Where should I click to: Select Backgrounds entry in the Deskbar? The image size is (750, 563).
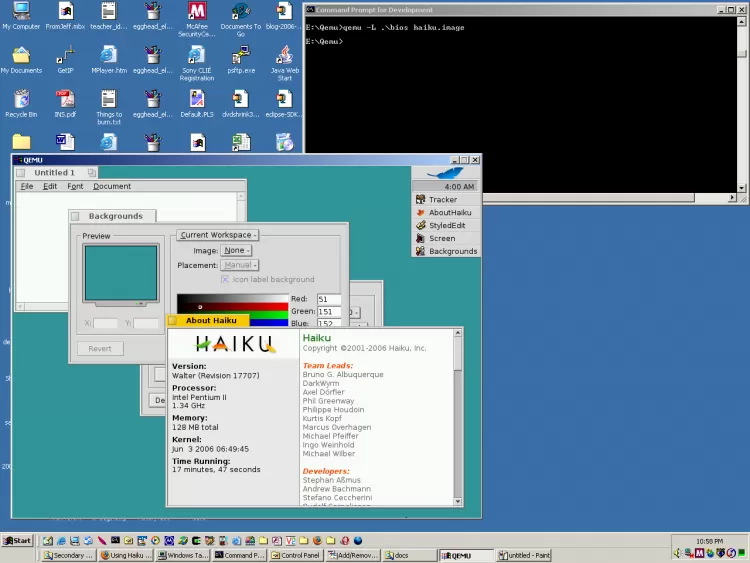tap(452, 252)
